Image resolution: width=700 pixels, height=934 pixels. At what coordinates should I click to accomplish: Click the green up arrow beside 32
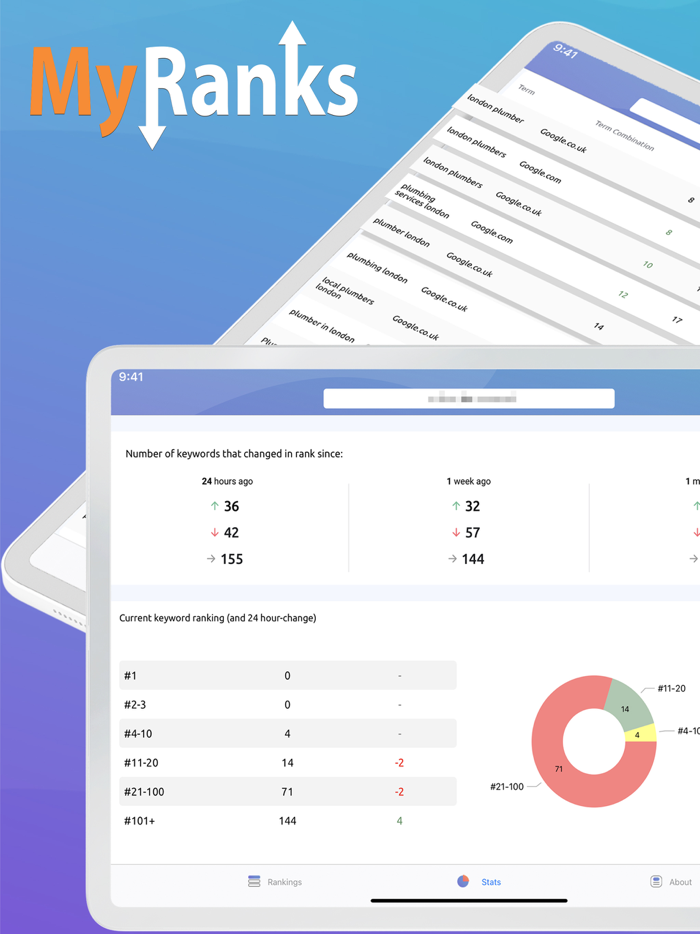click(x=456, y=506)
